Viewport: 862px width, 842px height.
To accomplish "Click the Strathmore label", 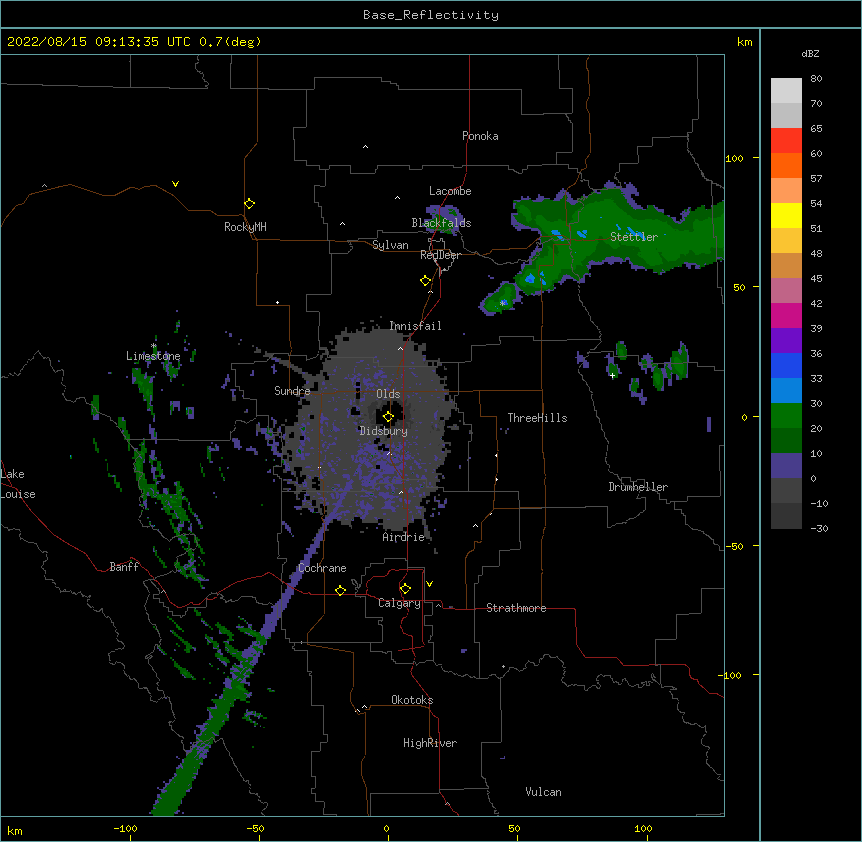I will (x=516, y=608).
